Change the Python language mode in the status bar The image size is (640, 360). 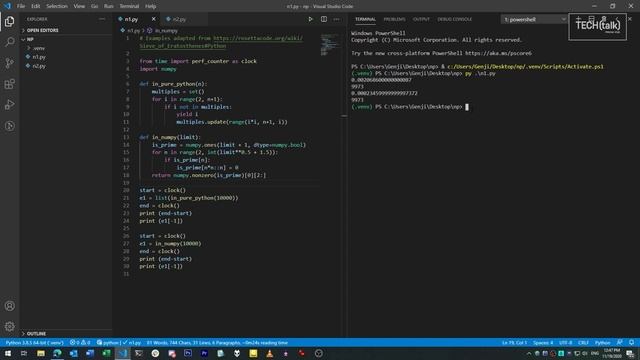602,342
